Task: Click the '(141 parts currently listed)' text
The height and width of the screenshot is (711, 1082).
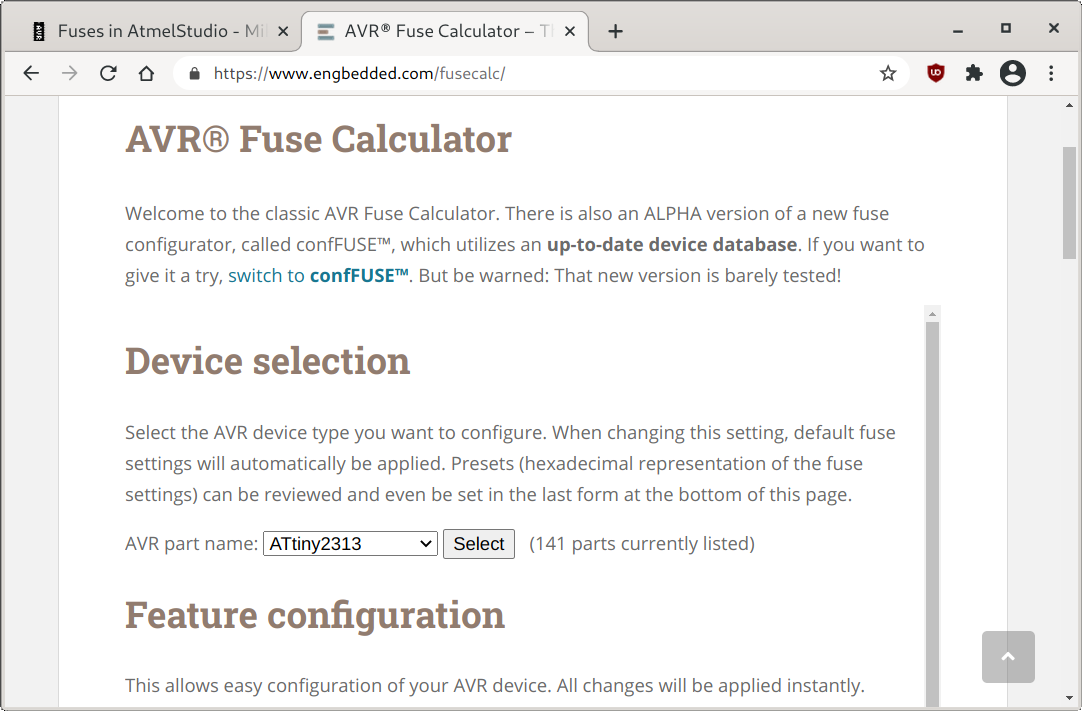Action: tap(642, 544)
